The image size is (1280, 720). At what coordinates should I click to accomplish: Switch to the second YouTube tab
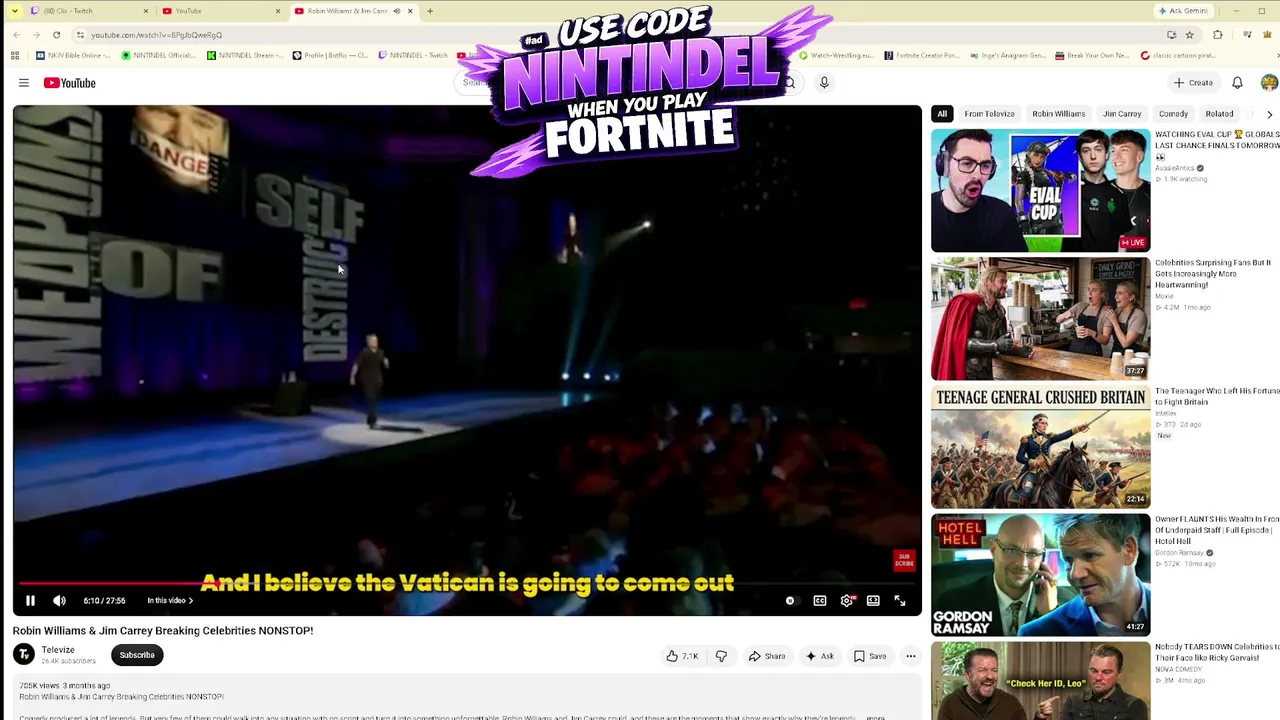[221, 11]
